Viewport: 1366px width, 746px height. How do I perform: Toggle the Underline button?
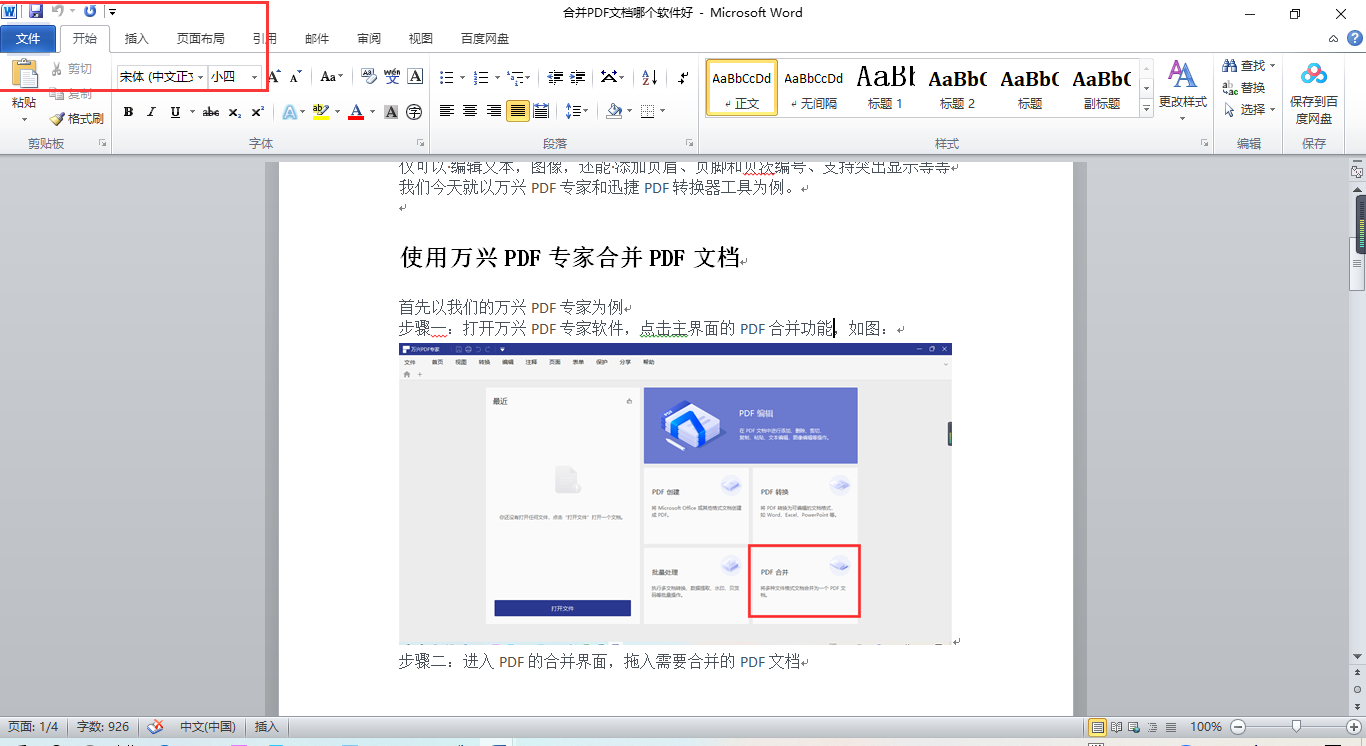pyautogui.click(x=175, y=112)
